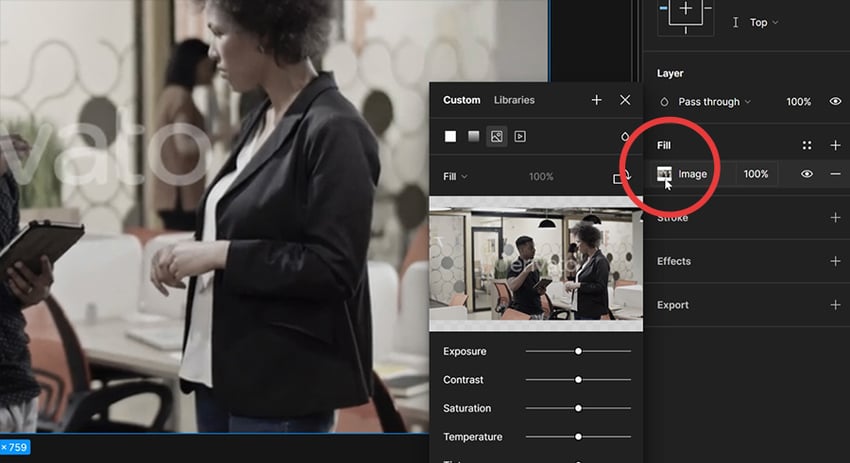Image resolution: width=850 pixels, height=463 pixels.
Task: Click the rotate image icon
Action: click(x=622, y=176)
